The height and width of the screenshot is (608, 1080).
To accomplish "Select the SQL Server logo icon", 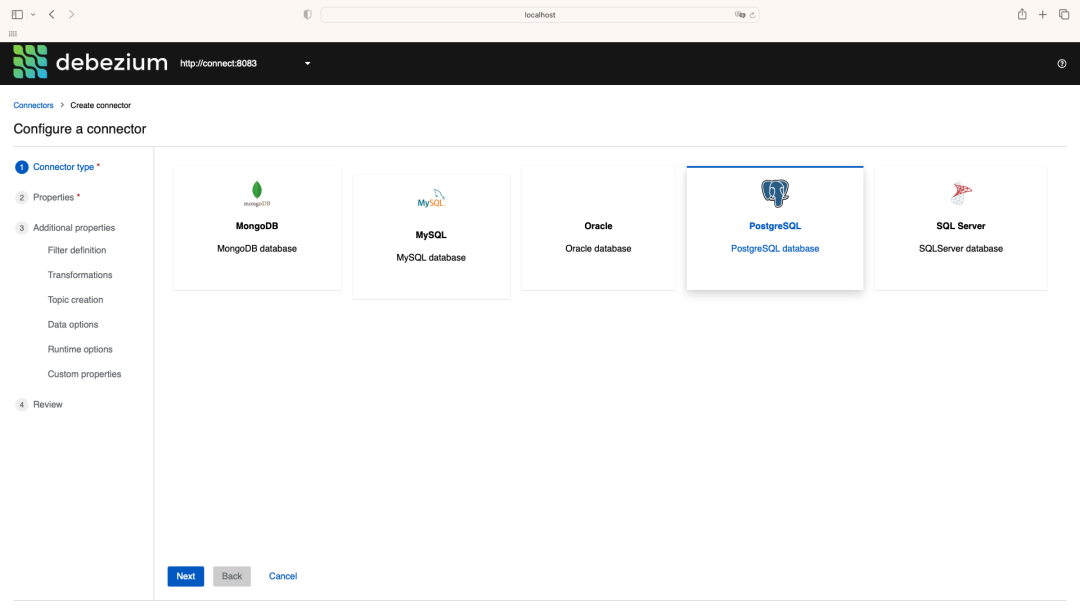I will click(x=961, y=193).
